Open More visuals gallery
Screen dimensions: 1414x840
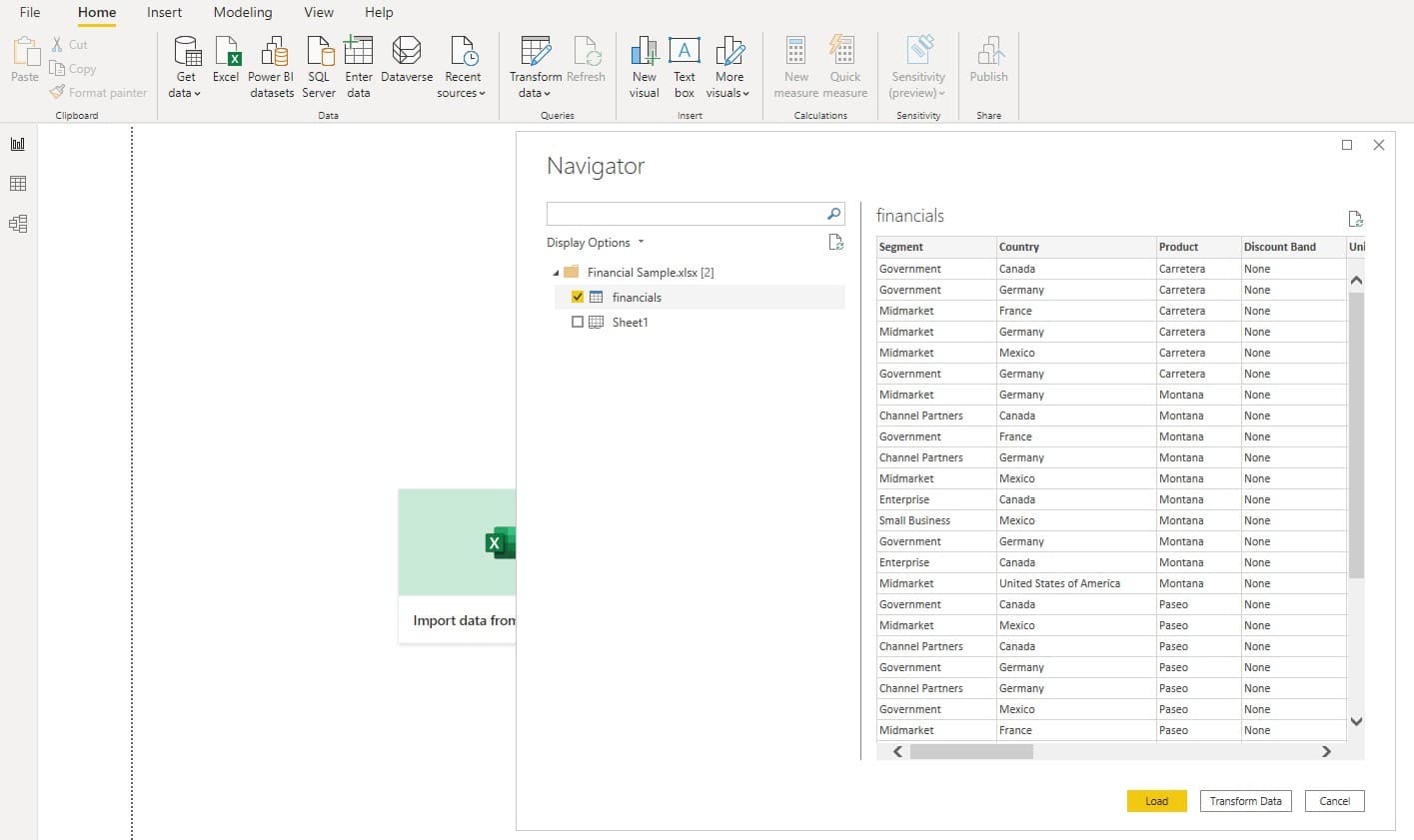click(728, 67)
